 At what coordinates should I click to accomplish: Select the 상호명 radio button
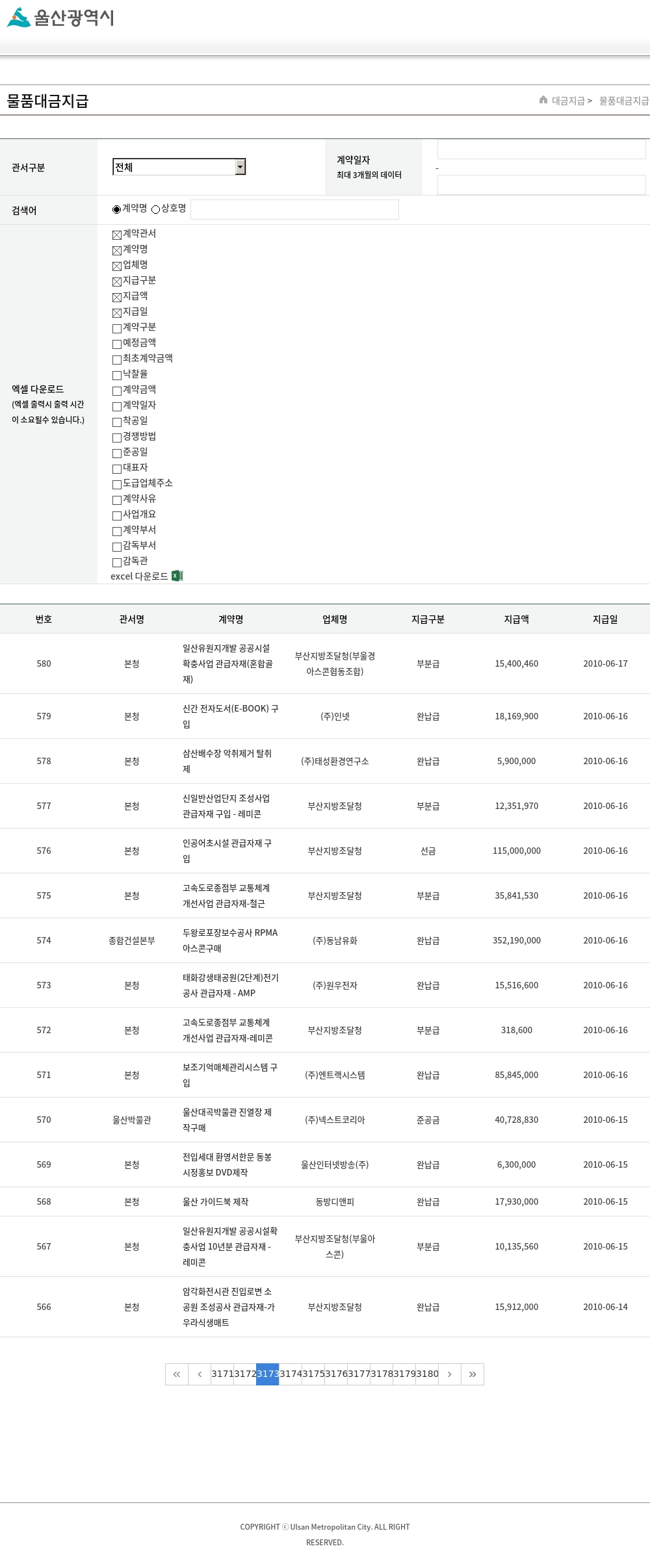click(156, 209)
